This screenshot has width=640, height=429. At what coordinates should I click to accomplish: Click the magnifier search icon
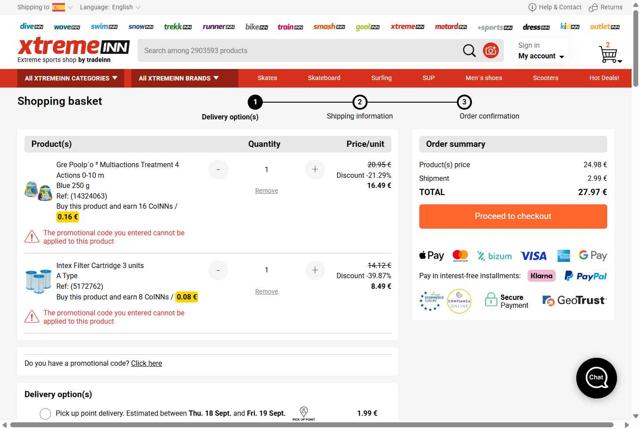pos(469,51)
